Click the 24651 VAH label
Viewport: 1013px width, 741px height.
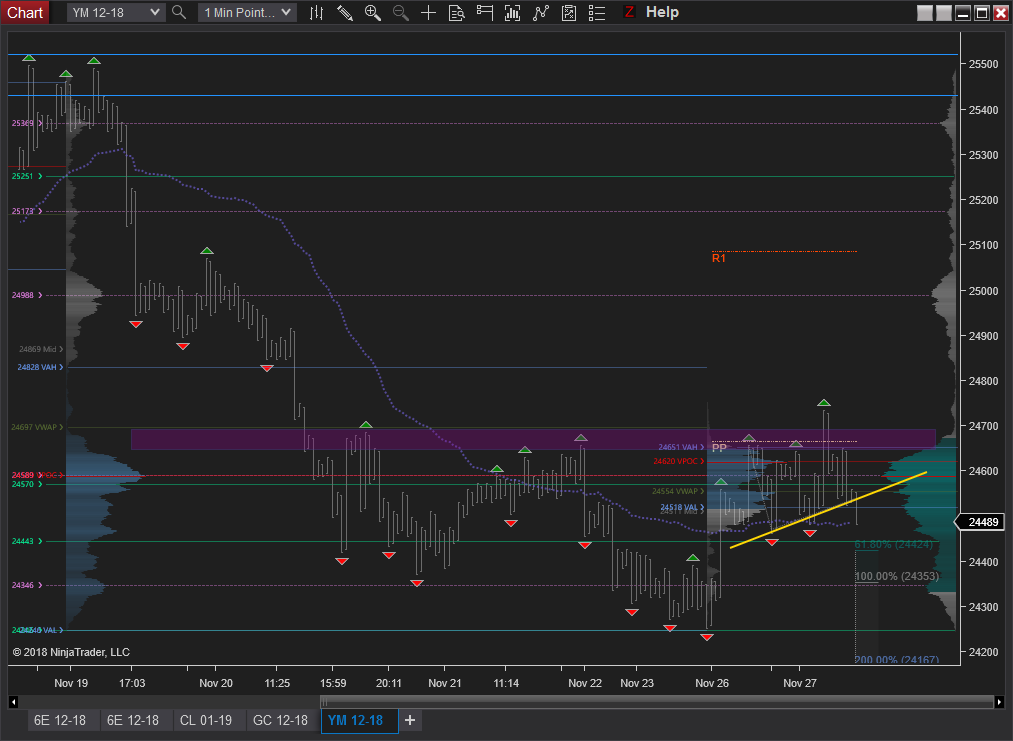(681, 447)
